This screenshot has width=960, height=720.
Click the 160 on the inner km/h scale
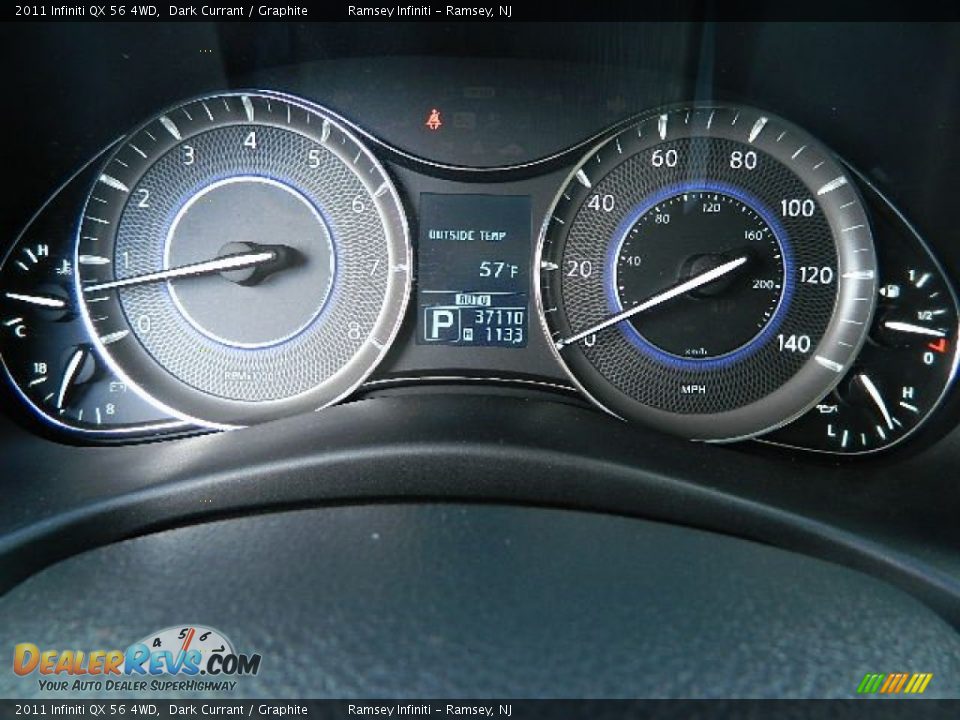click(753, 235)
